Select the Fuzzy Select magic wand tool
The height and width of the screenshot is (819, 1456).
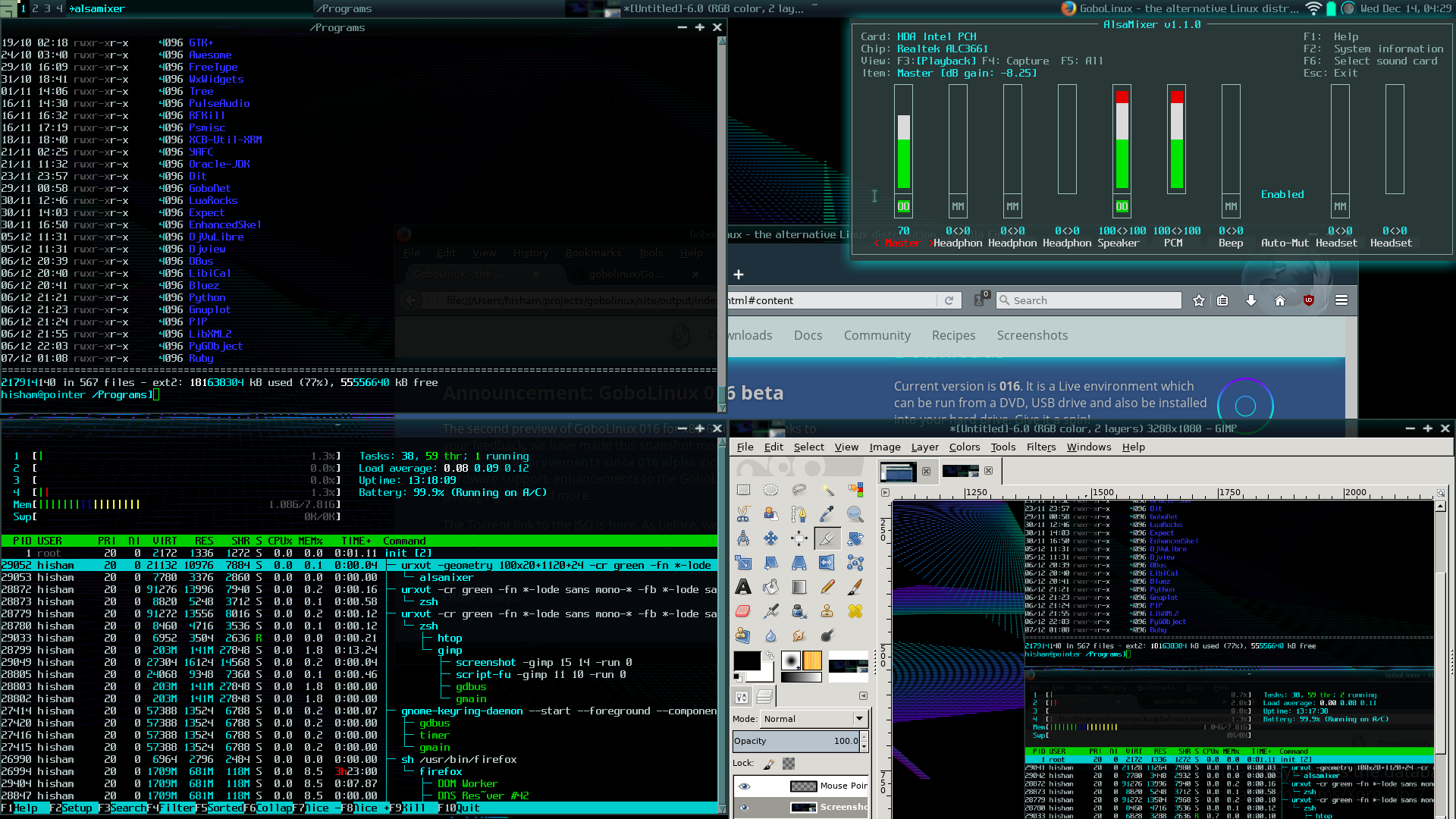tap(827, 490)
